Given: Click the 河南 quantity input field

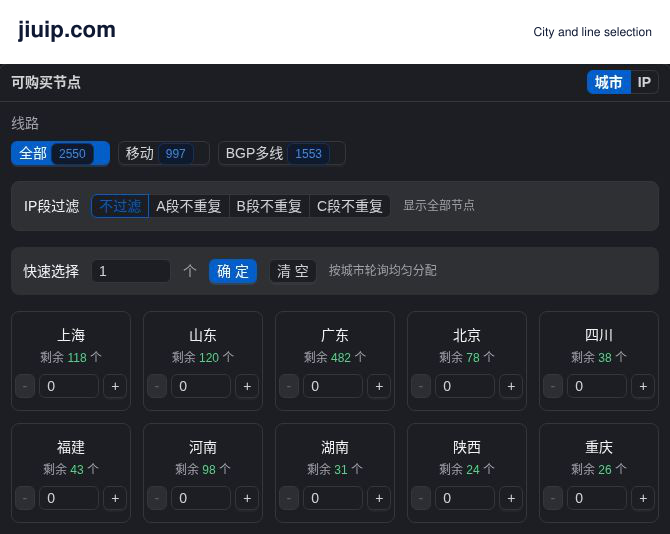Looking at the screenshot, I should point(201,498).
